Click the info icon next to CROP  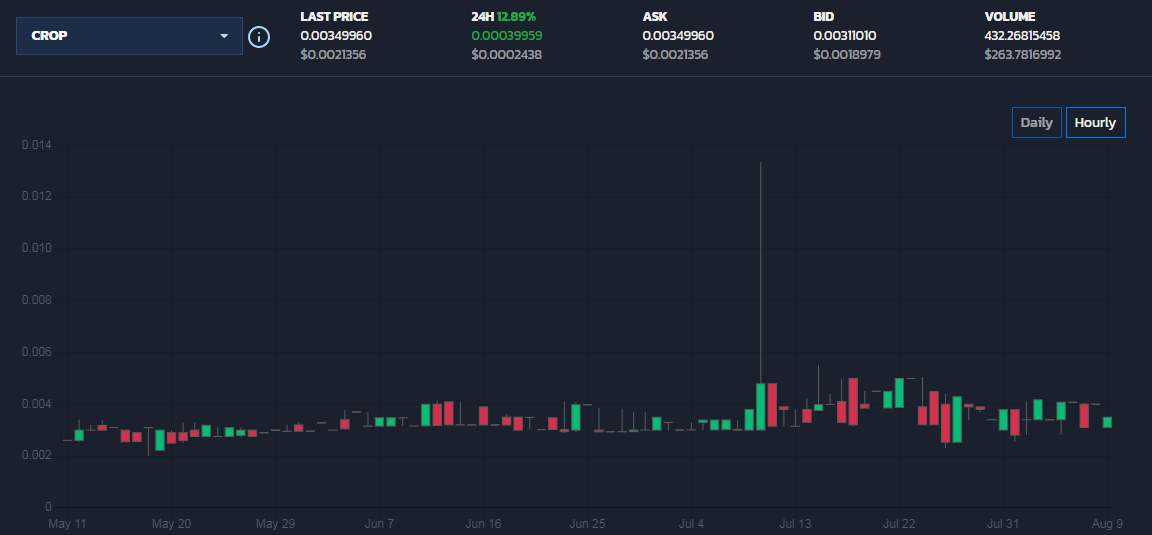tap(259, 37)
